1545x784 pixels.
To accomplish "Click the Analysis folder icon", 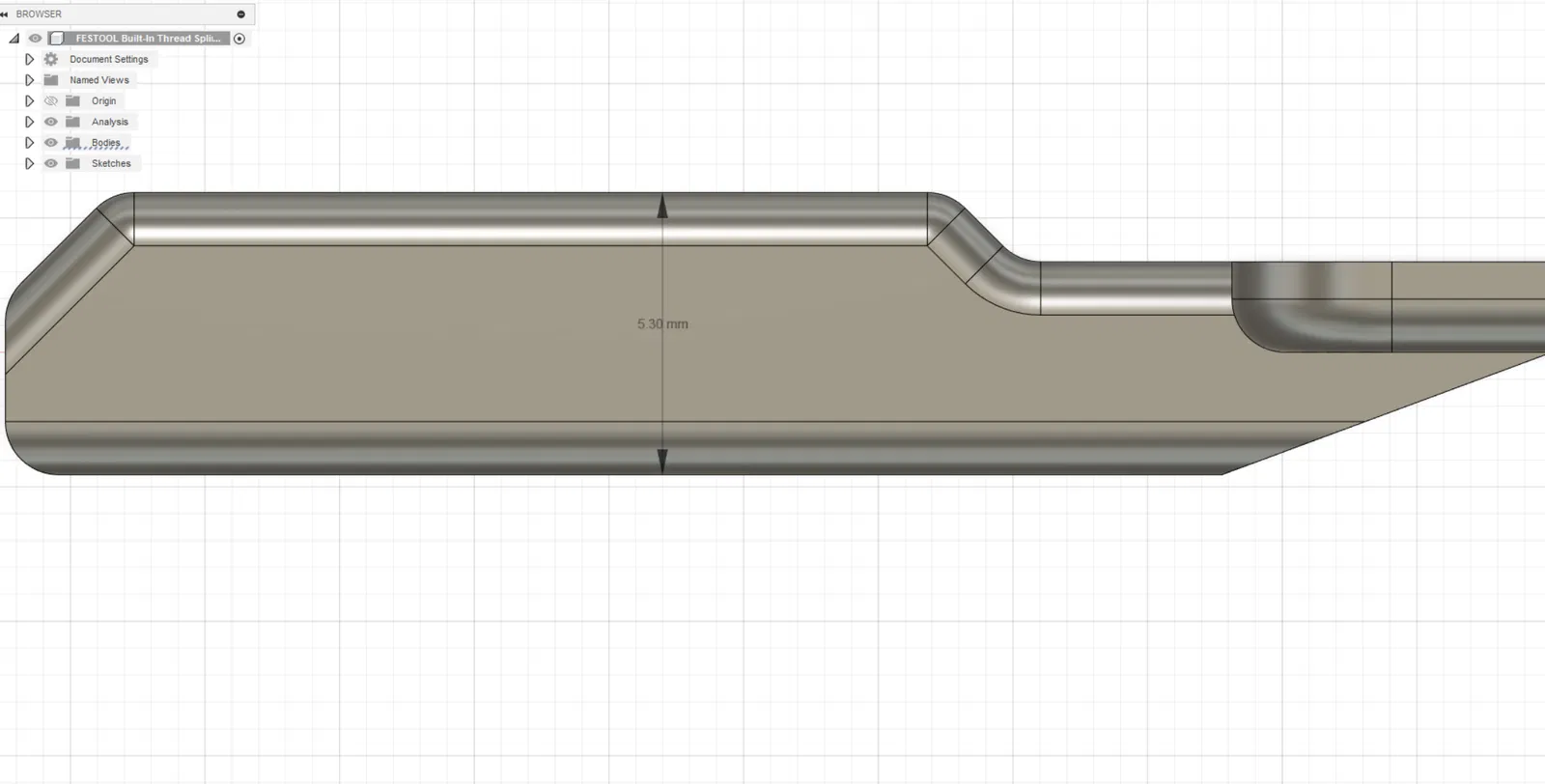I will (x=72, y=122).
